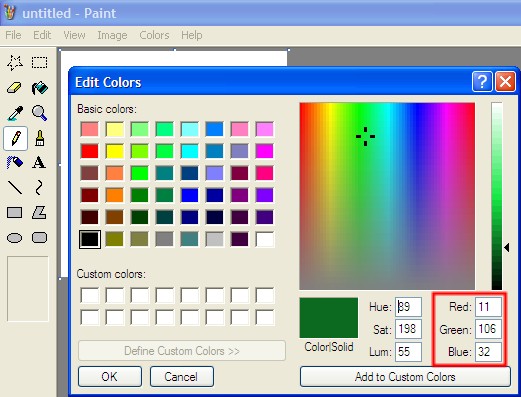521x397 pixels.
Task: Click Add to Custom Colors button
Action: point(405,377)
